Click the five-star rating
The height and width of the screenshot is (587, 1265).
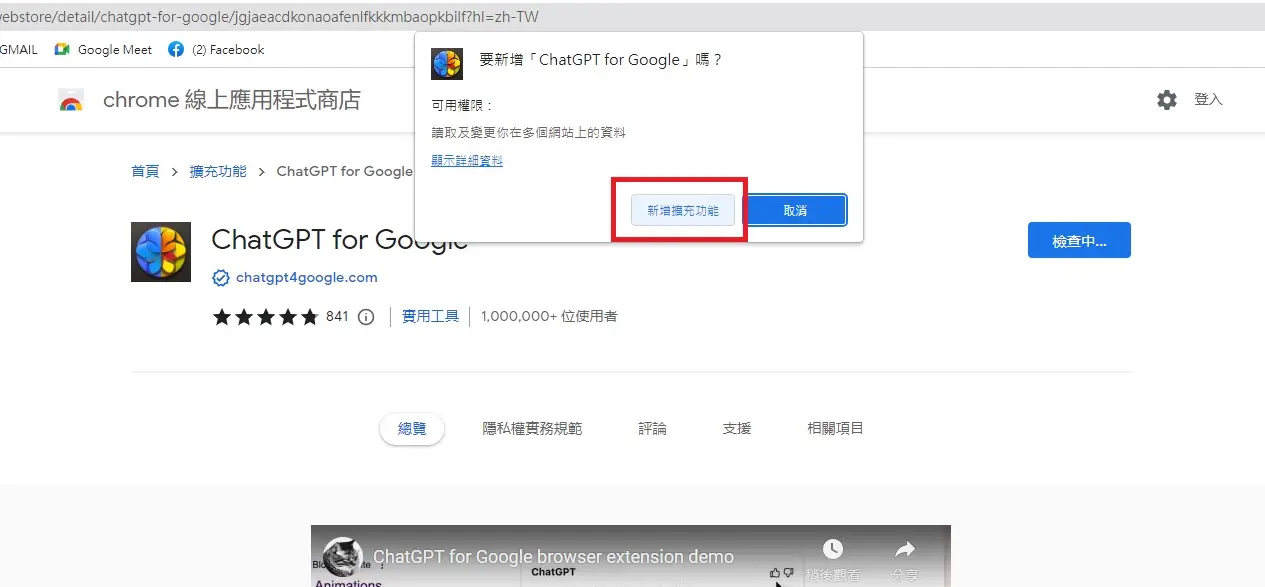(x=265, y=317)
